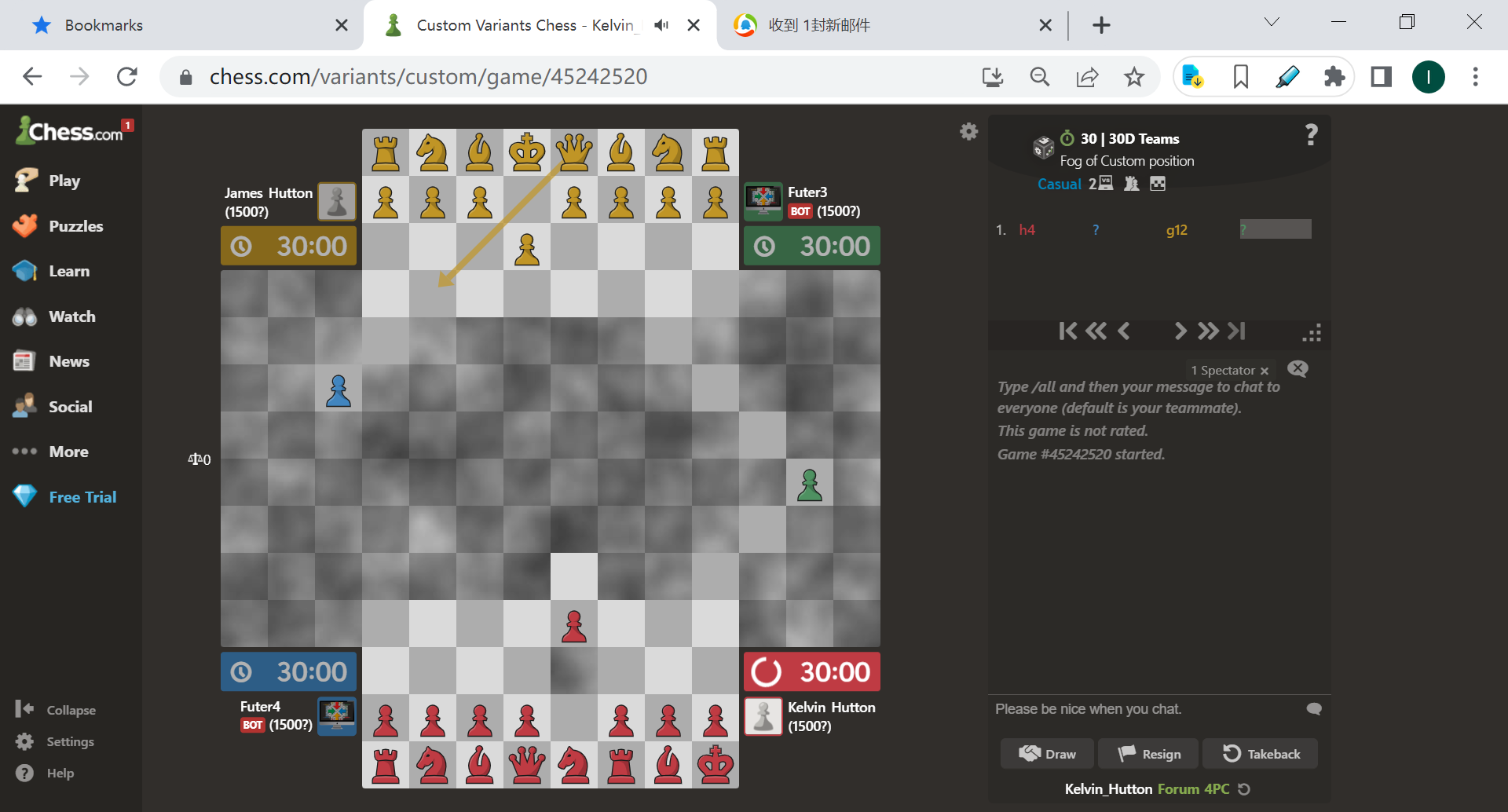Click the Free Trial link
Viewport: 1508px width, 812px height.
[65, 497]
